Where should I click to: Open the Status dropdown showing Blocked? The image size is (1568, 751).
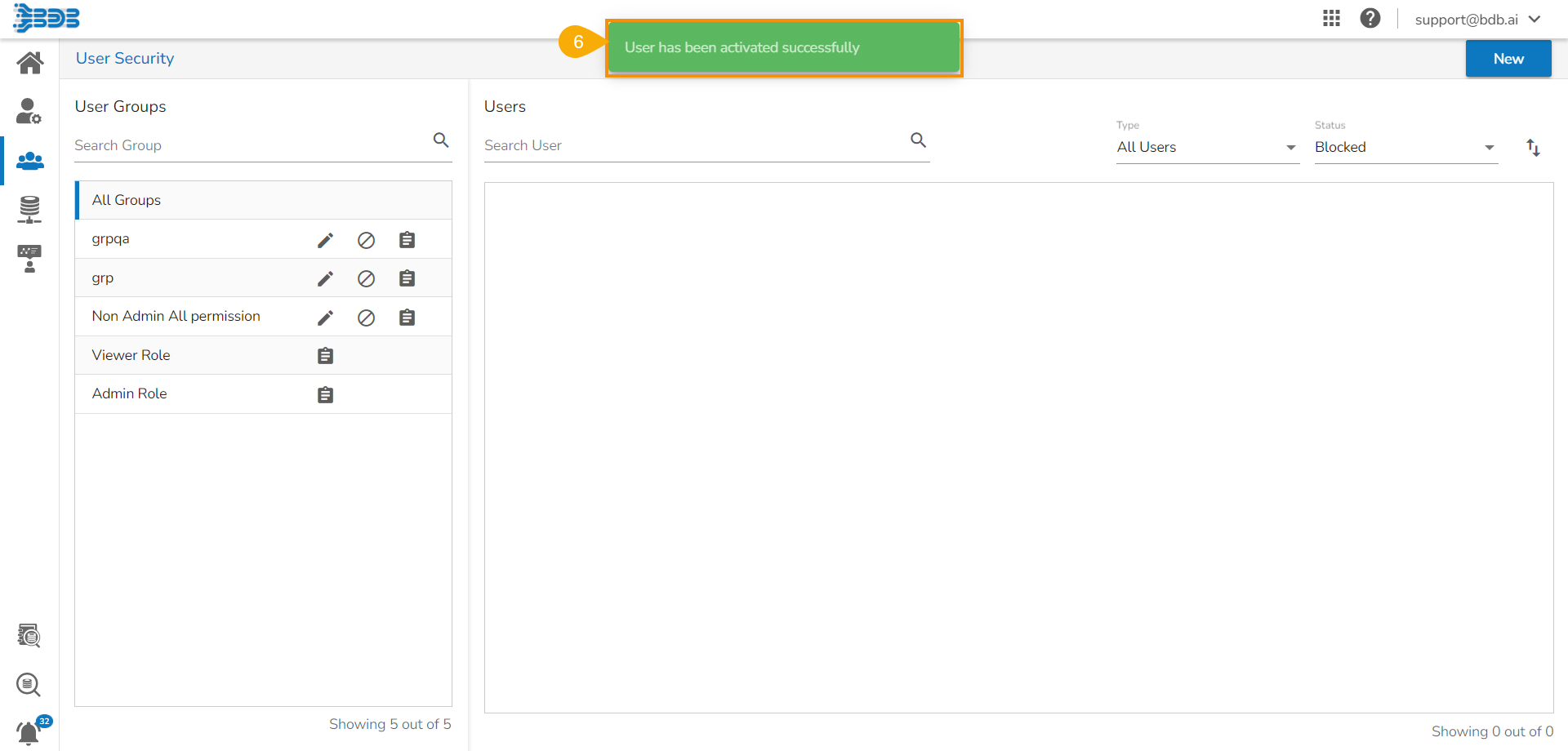1405,148
